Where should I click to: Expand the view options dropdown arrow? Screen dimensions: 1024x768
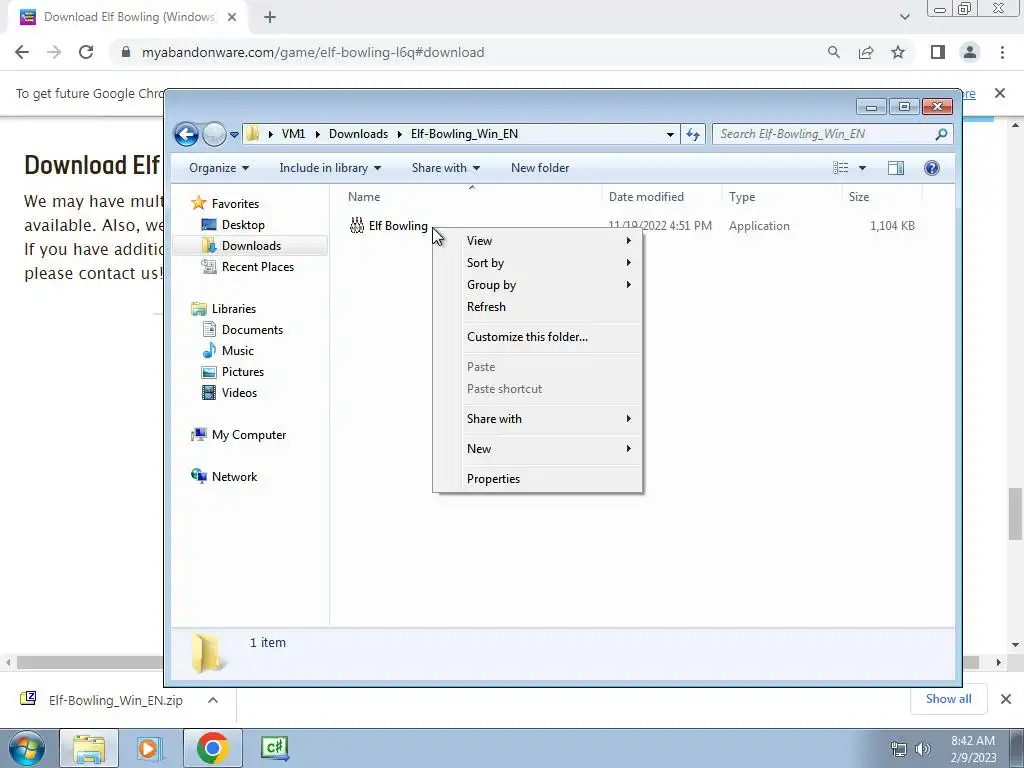862,168
